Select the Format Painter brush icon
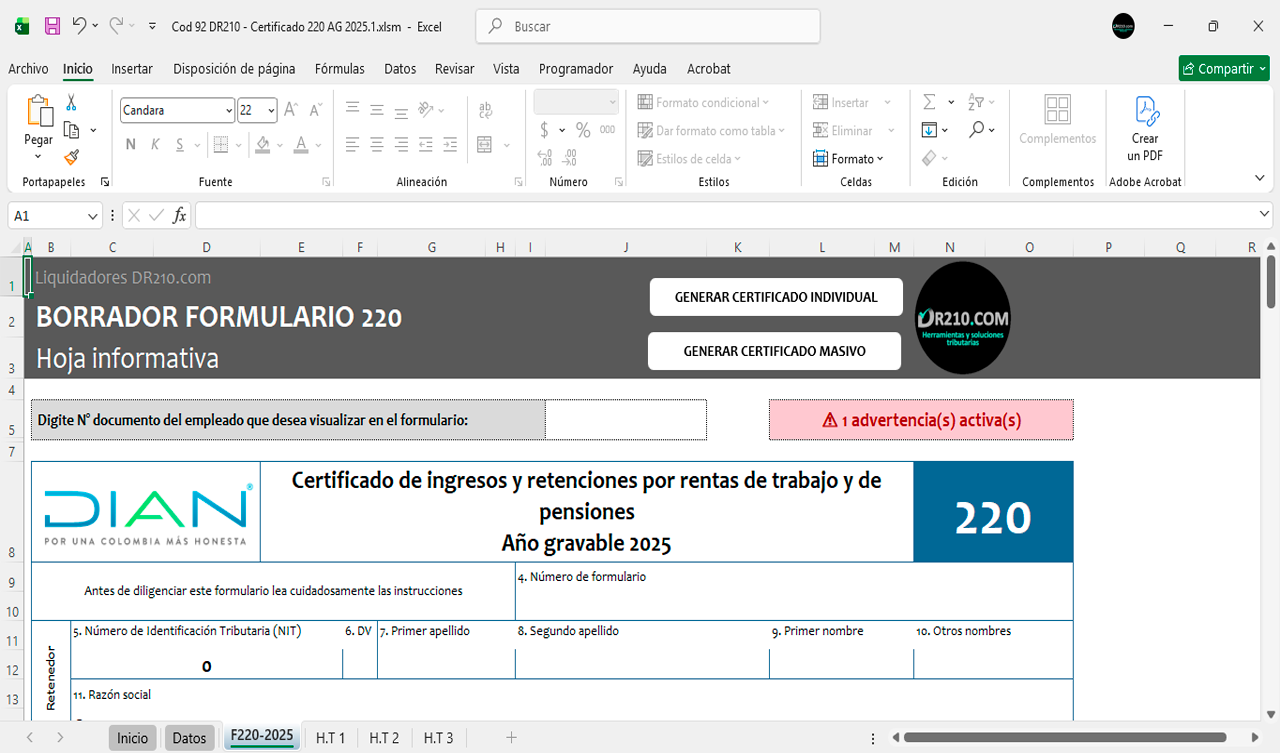The height and width of the screenshot is (753, 1280). pos(71,157)
